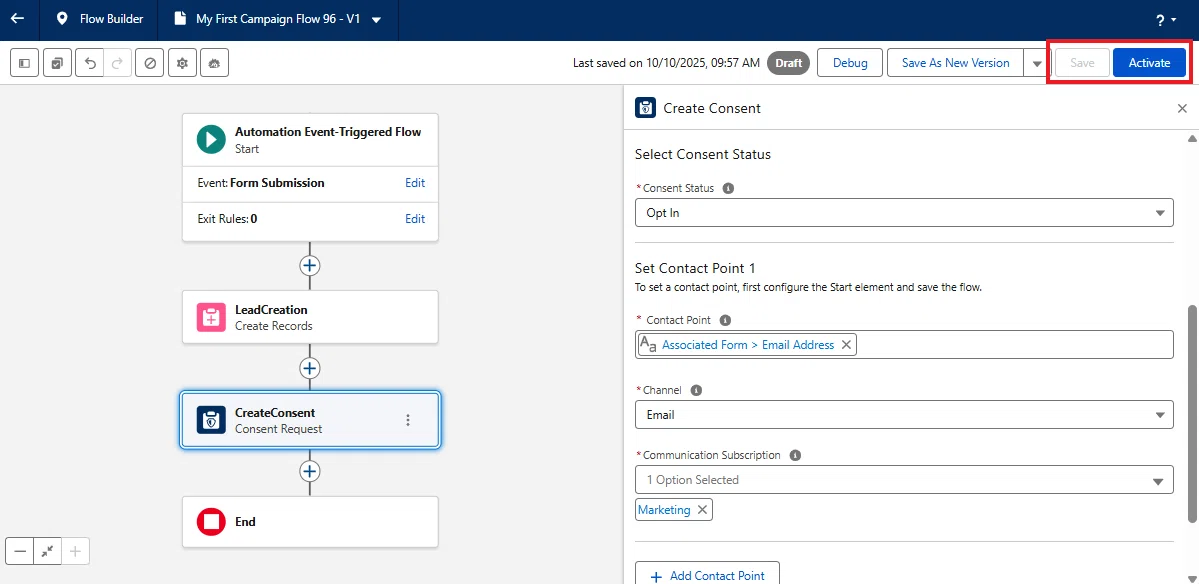The image size is (1199, 584).
Task: Select the End element icon
Action: (210, 522)
